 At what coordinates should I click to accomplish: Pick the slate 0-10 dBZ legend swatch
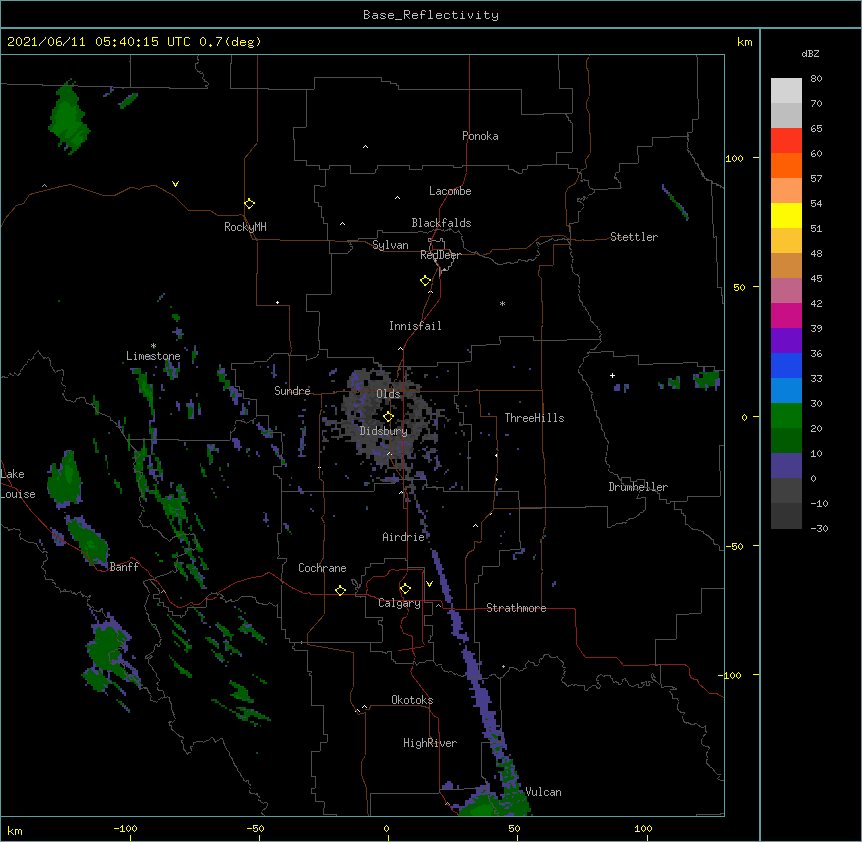[x=786, y=466]
